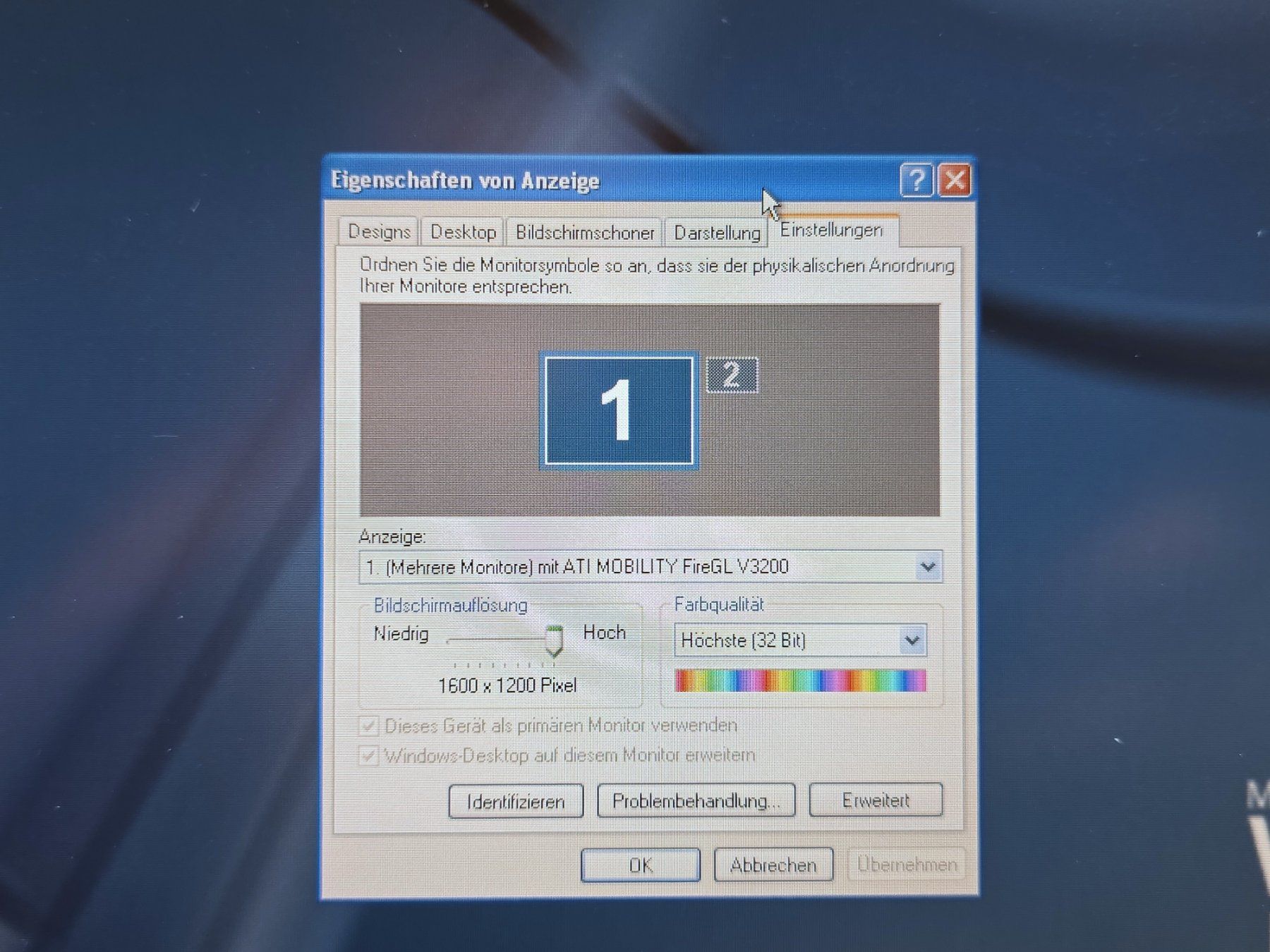Click the 'Hoch' slider label
1270x952 pixels.
tap(605, 633)
